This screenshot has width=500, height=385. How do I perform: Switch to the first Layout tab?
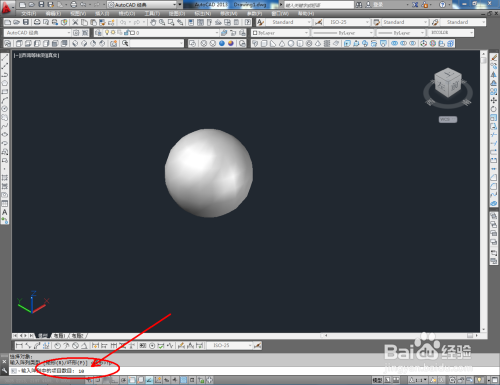(x=60, y=336)
